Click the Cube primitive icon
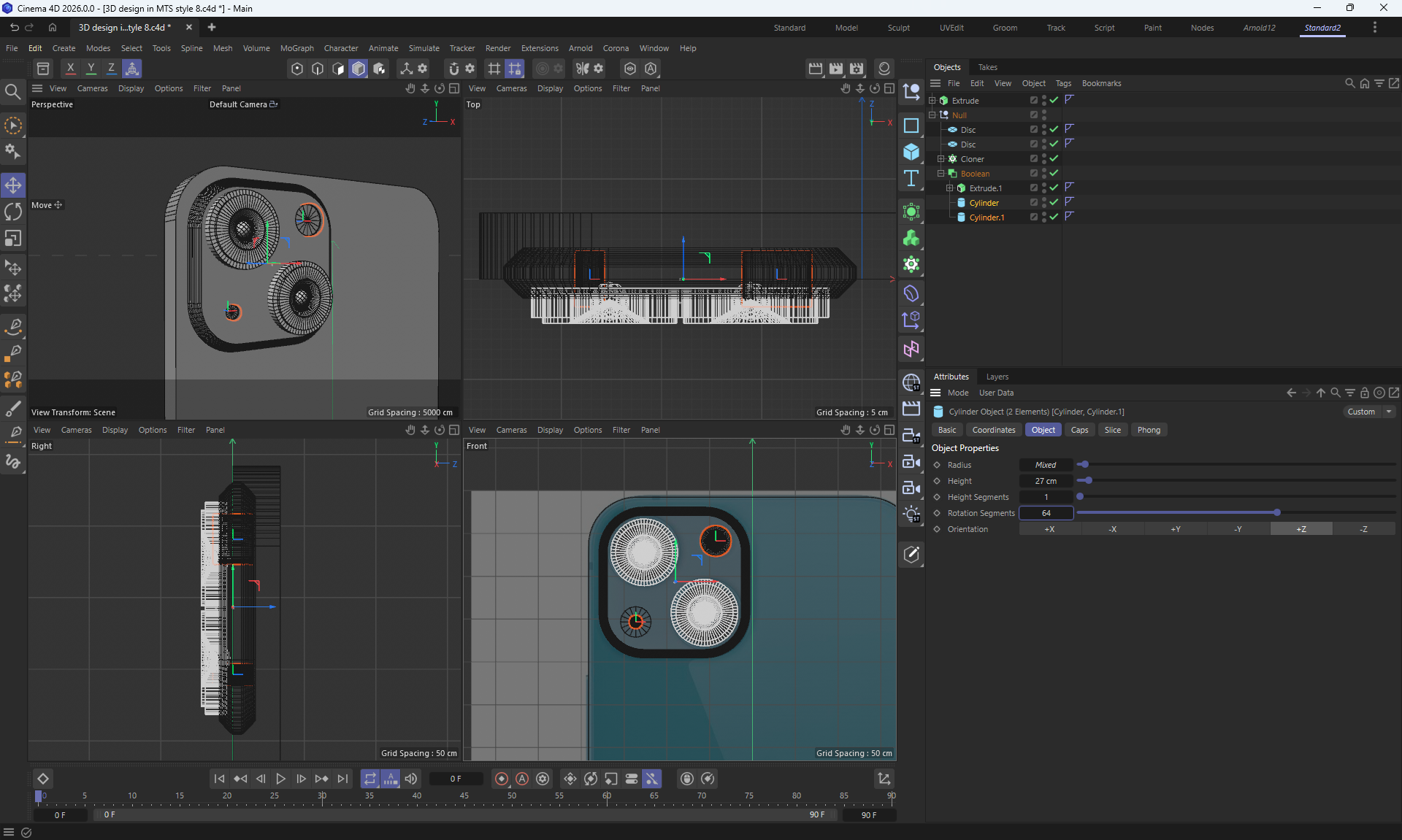The height and width of the screenshot is (840, 1402). [911, 152]
